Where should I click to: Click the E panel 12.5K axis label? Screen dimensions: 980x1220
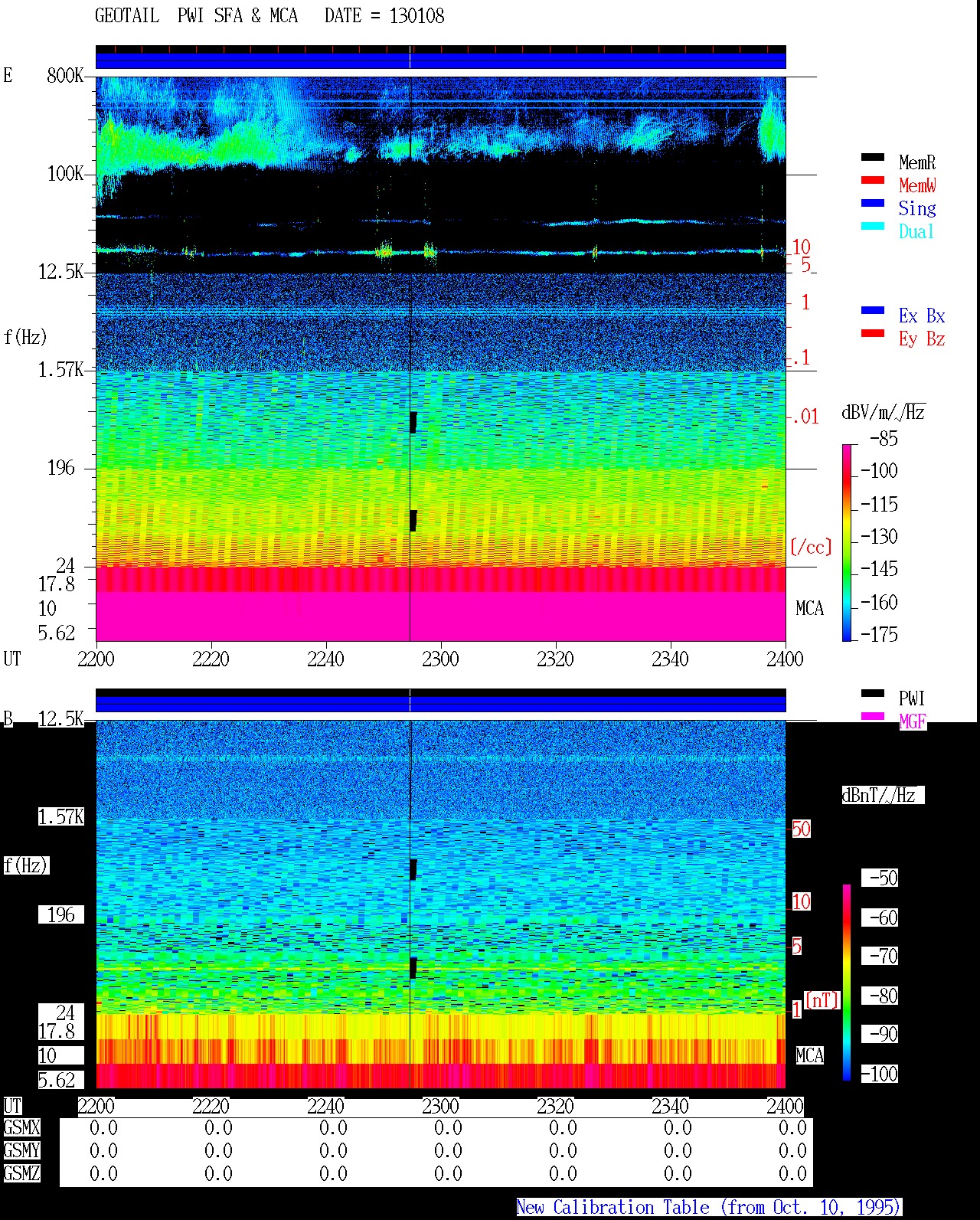61,271
